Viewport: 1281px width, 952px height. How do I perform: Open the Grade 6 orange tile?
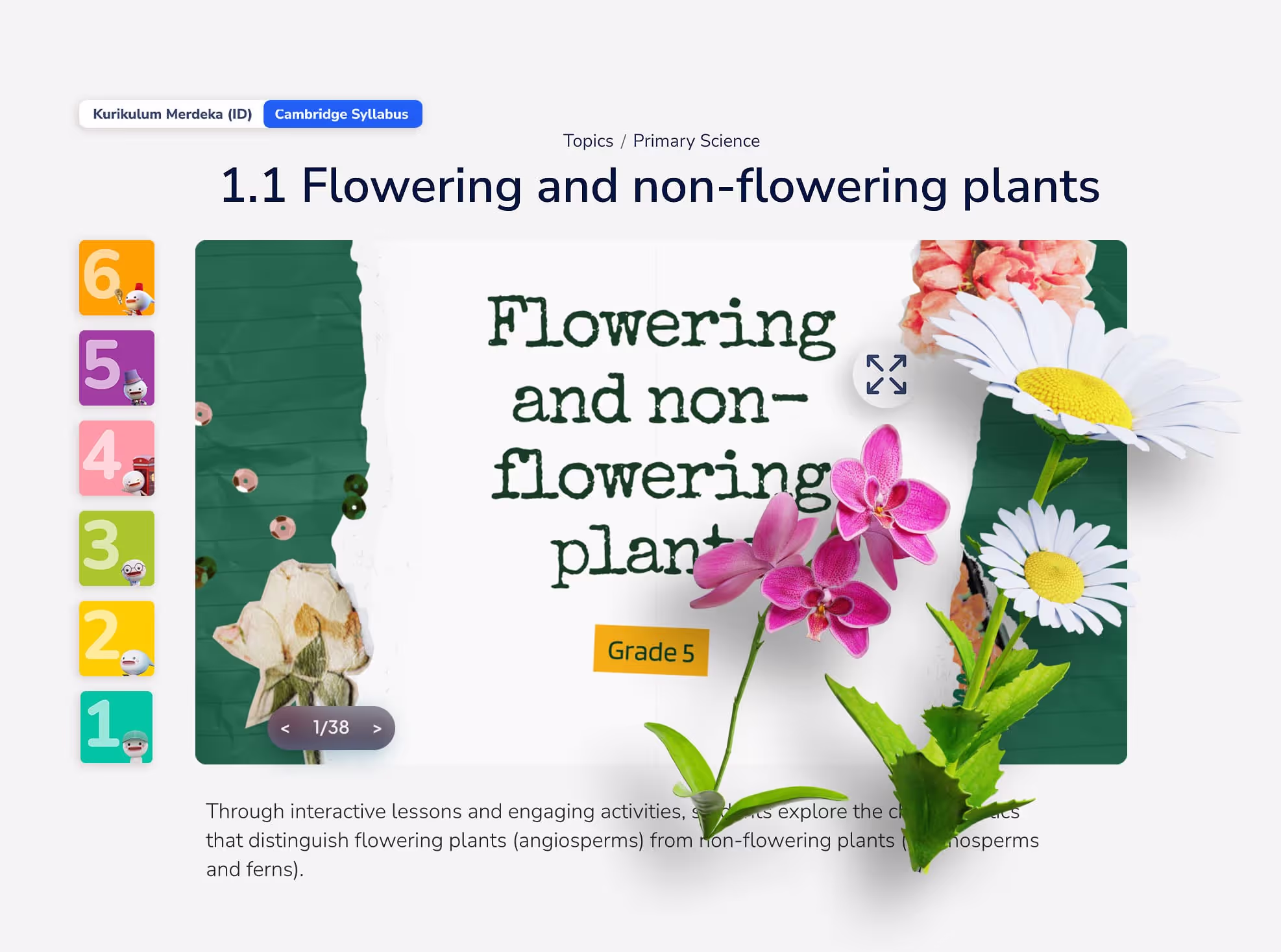point(117,278)
